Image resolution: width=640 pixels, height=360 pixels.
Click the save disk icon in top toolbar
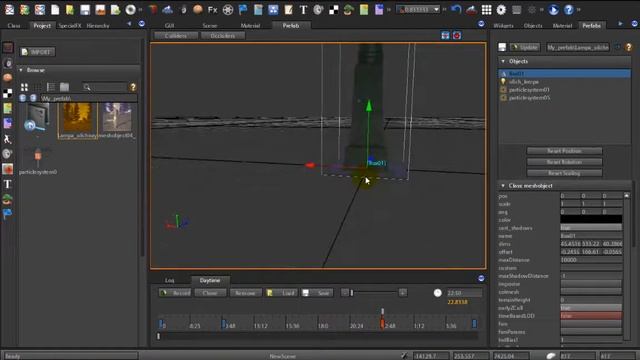tap(85, 9)
